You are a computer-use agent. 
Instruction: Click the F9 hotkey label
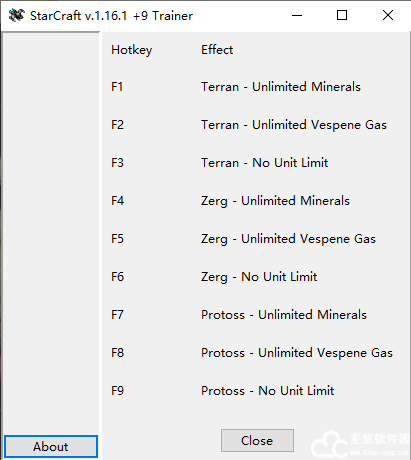pos(117,391)
